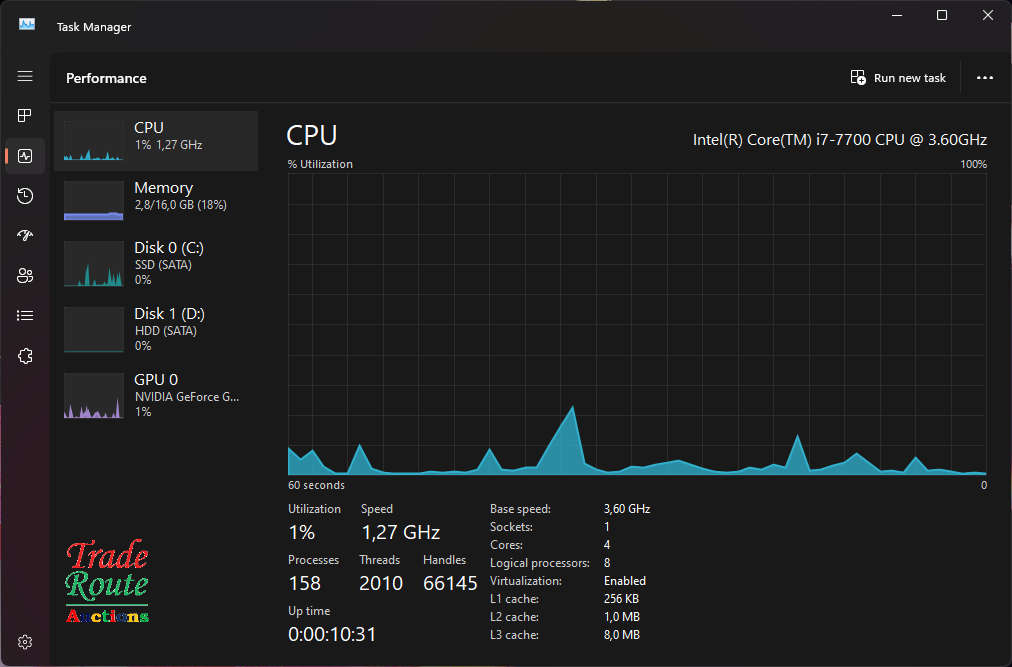
Task: Open the Processes page icon in sidebar
Action: click(25, 116)
